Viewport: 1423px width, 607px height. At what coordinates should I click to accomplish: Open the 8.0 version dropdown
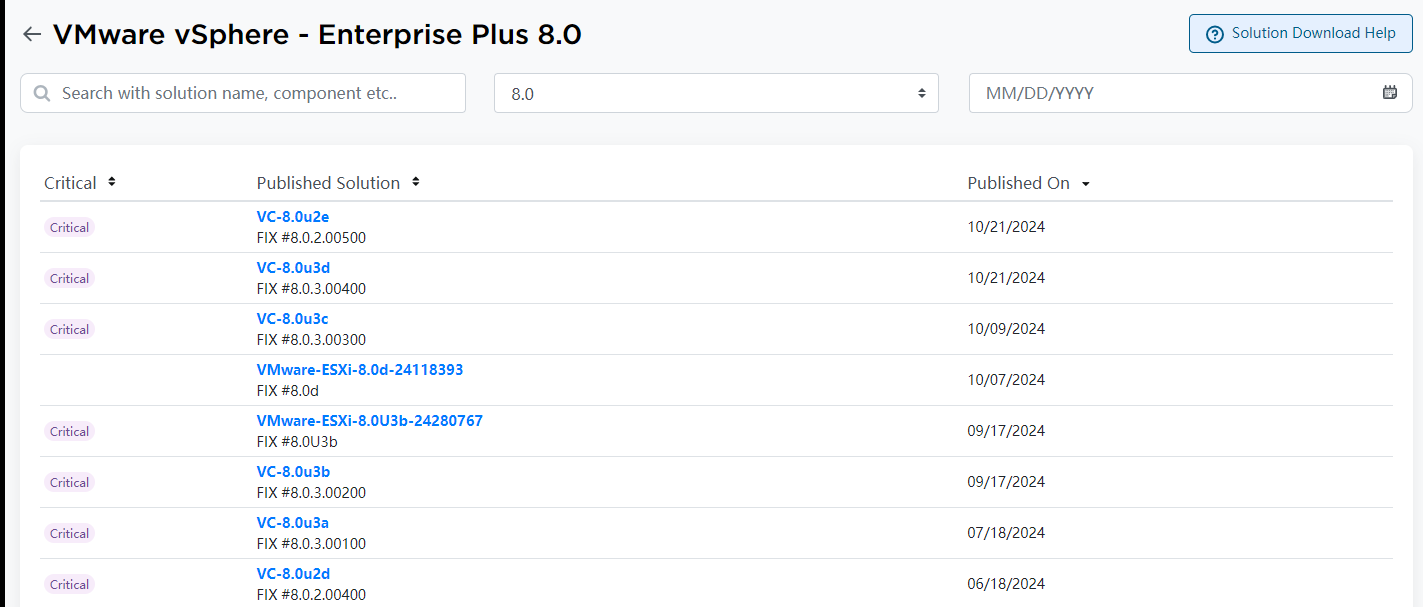(x=716, y=93)
